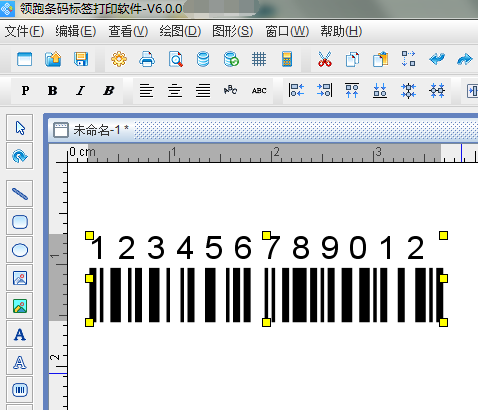Center objects horizontally icon
This screenshot has width=479, height=410.
pyautogui.click(x=437, y=90)
